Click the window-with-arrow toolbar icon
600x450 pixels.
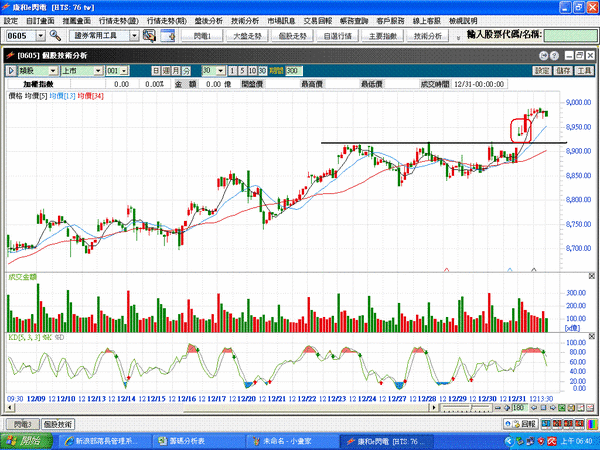point(168,36)
